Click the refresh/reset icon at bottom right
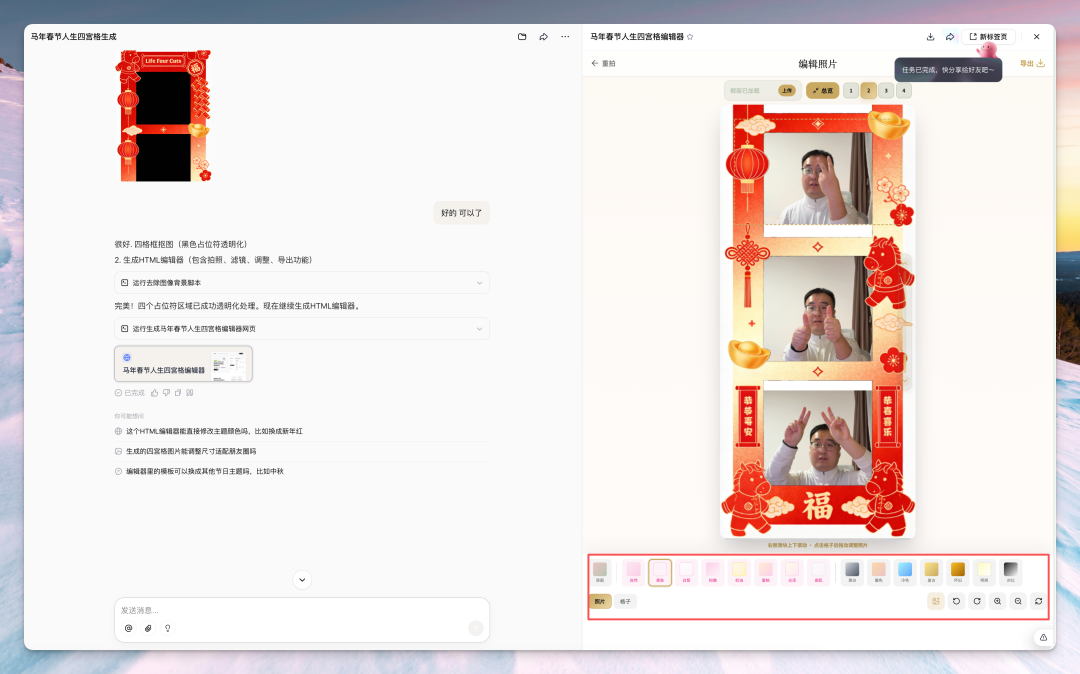The height and width of the screenshot is (674, 1080). 1040,601
